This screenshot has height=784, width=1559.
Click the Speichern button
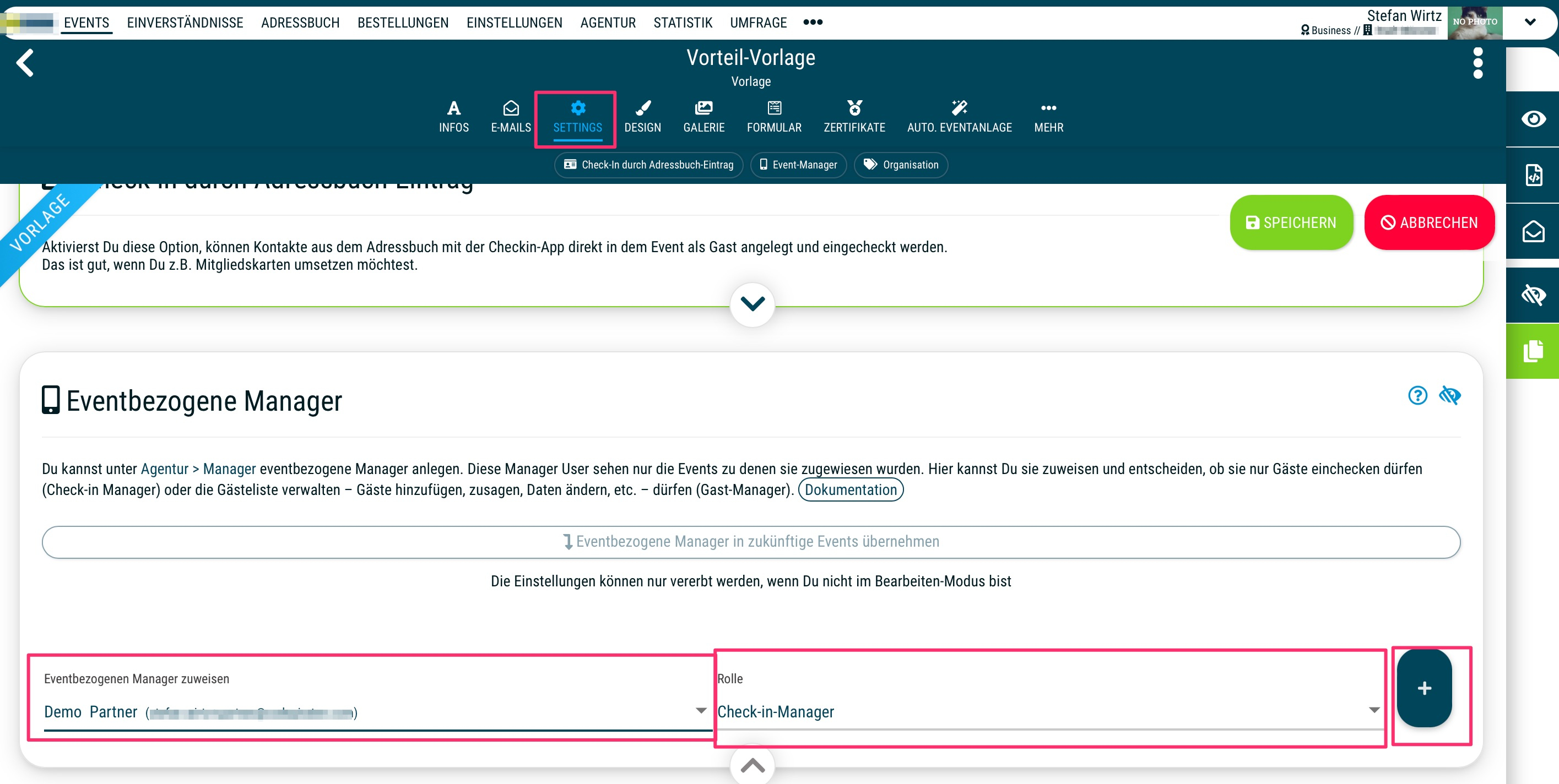(x=1291, y=222)
